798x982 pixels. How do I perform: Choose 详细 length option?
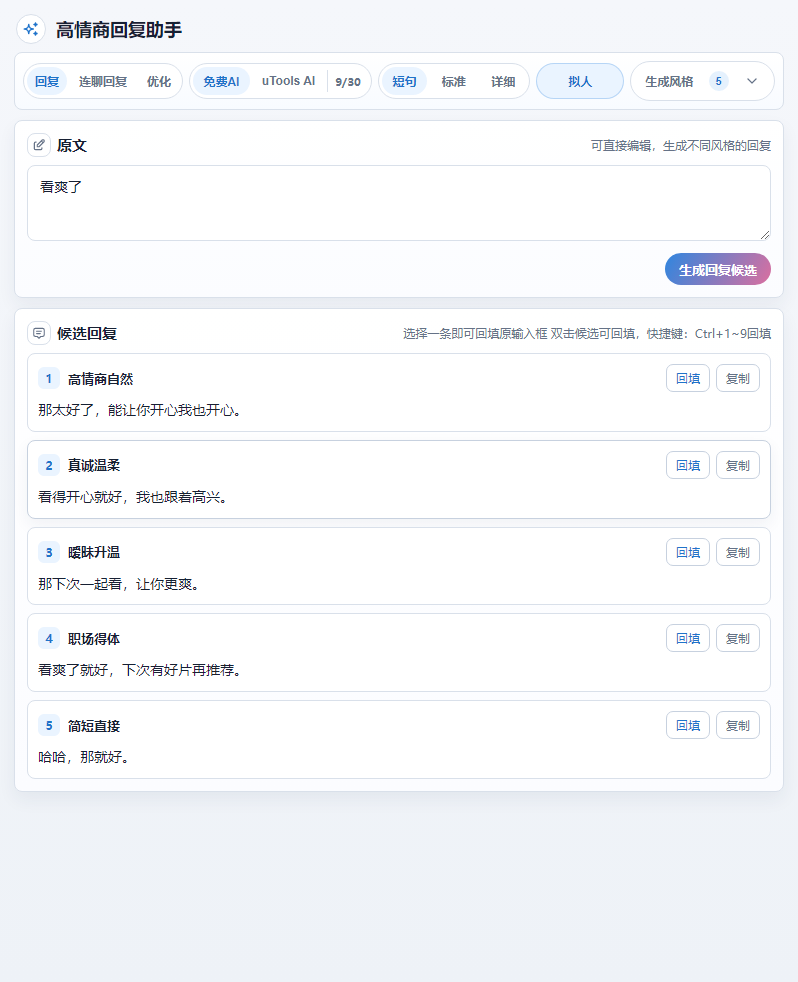pos(502,81)
